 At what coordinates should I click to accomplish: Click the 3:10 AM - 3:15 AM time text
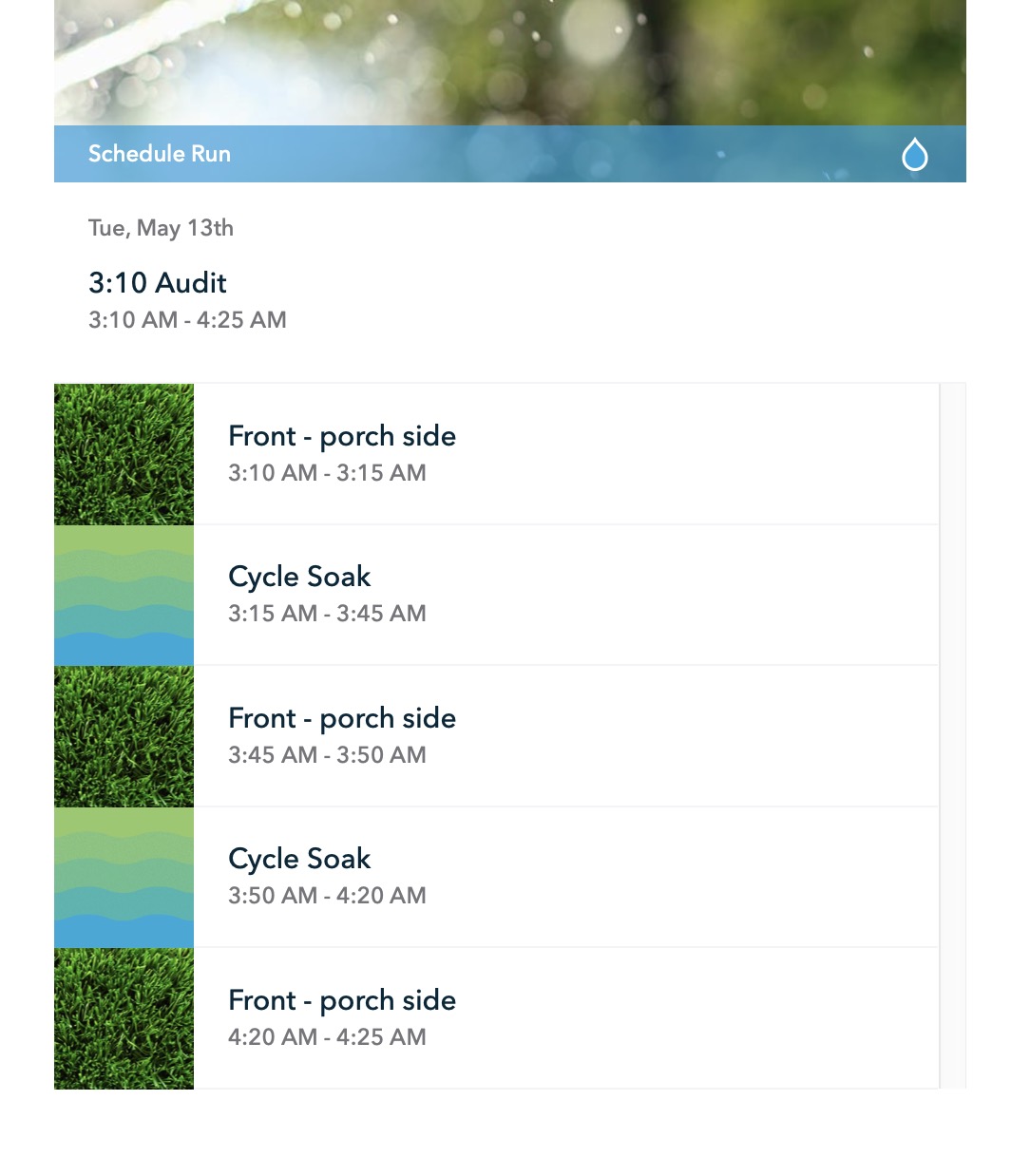pyautogui.click(x=327, y=473)
